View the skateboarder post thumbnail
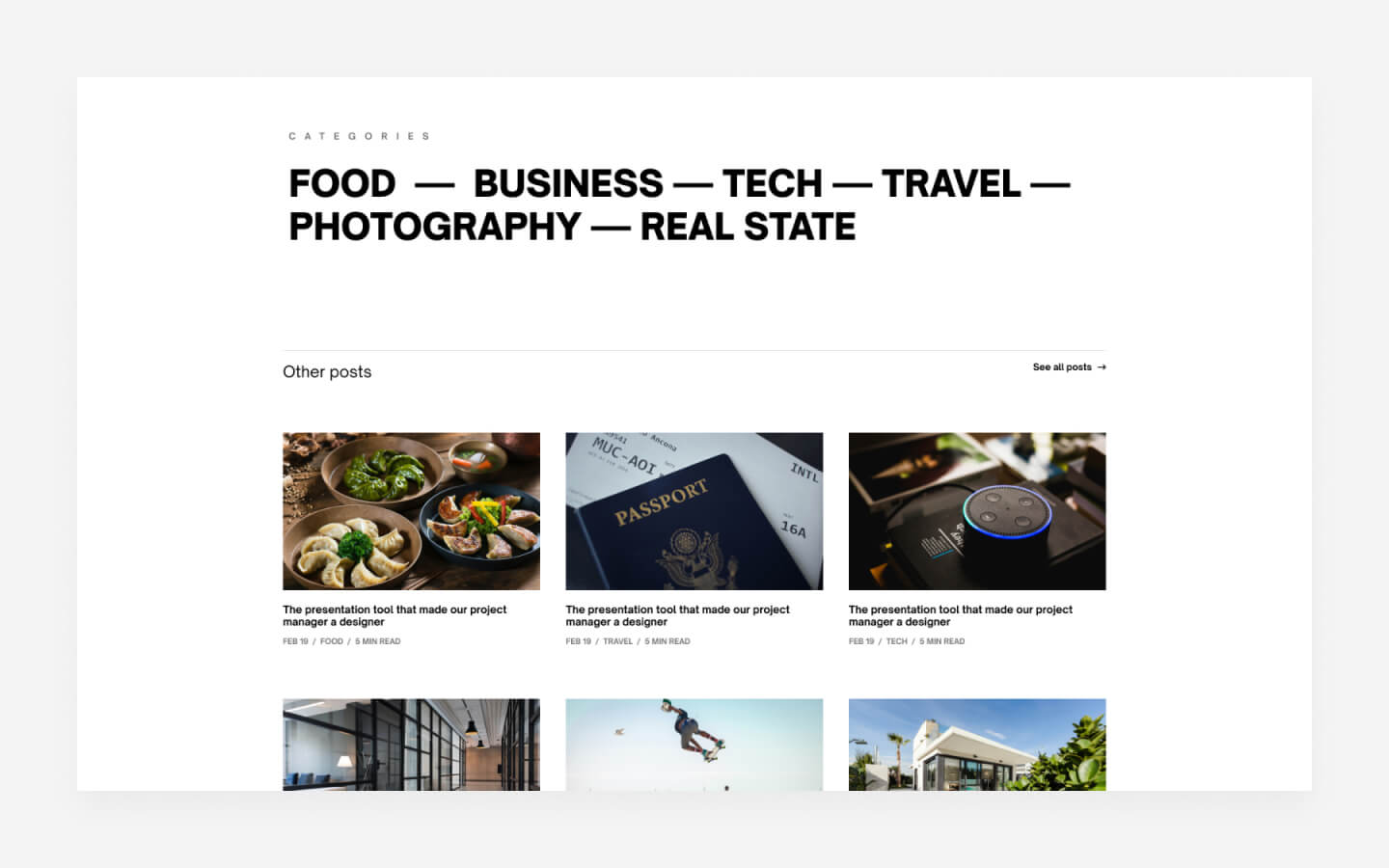 click(x=694, y=745)
